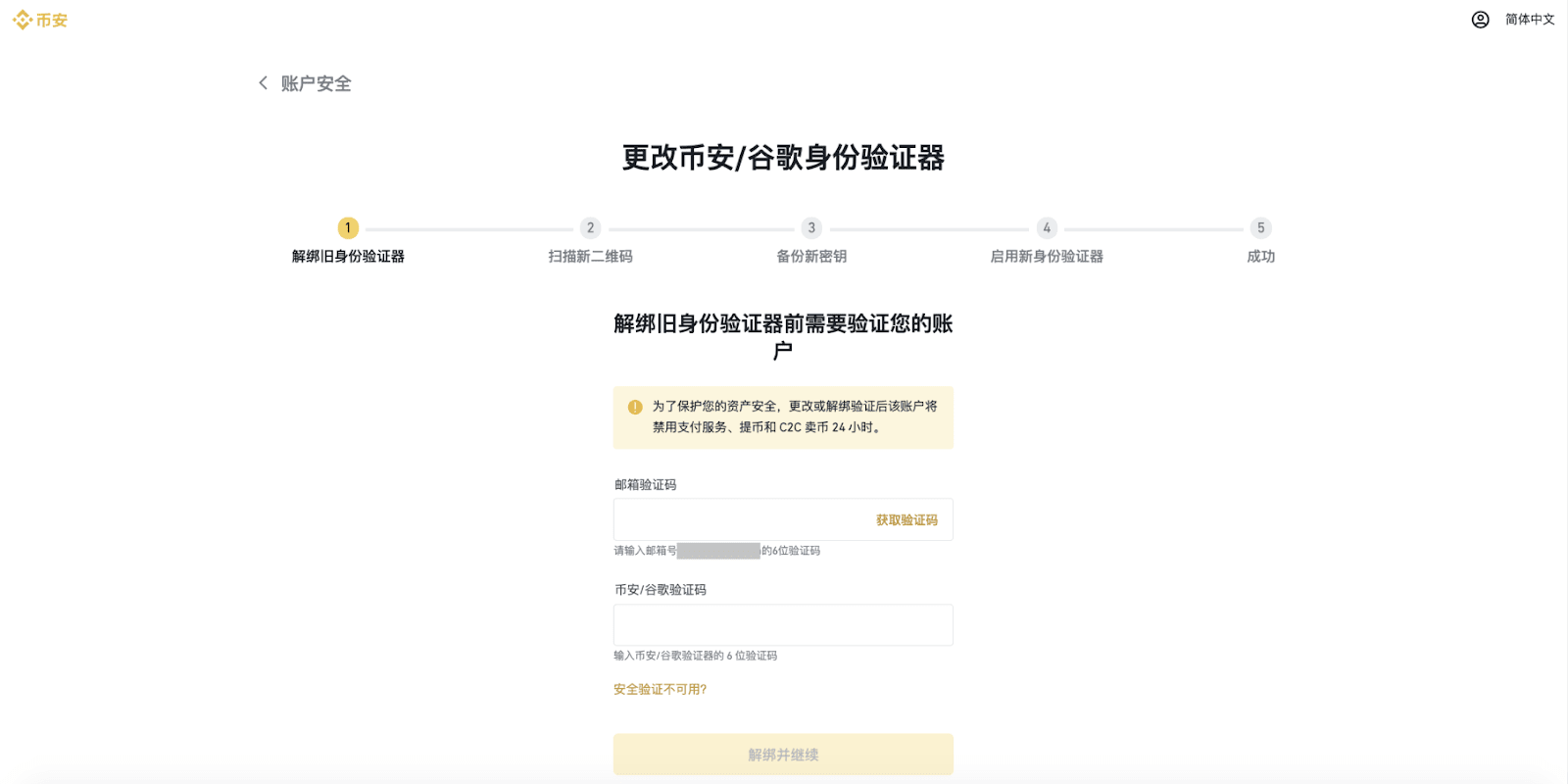Switch language via 简体中文
The image size is (1568, 784).
pyautogui.click(x=1530, y=20)
